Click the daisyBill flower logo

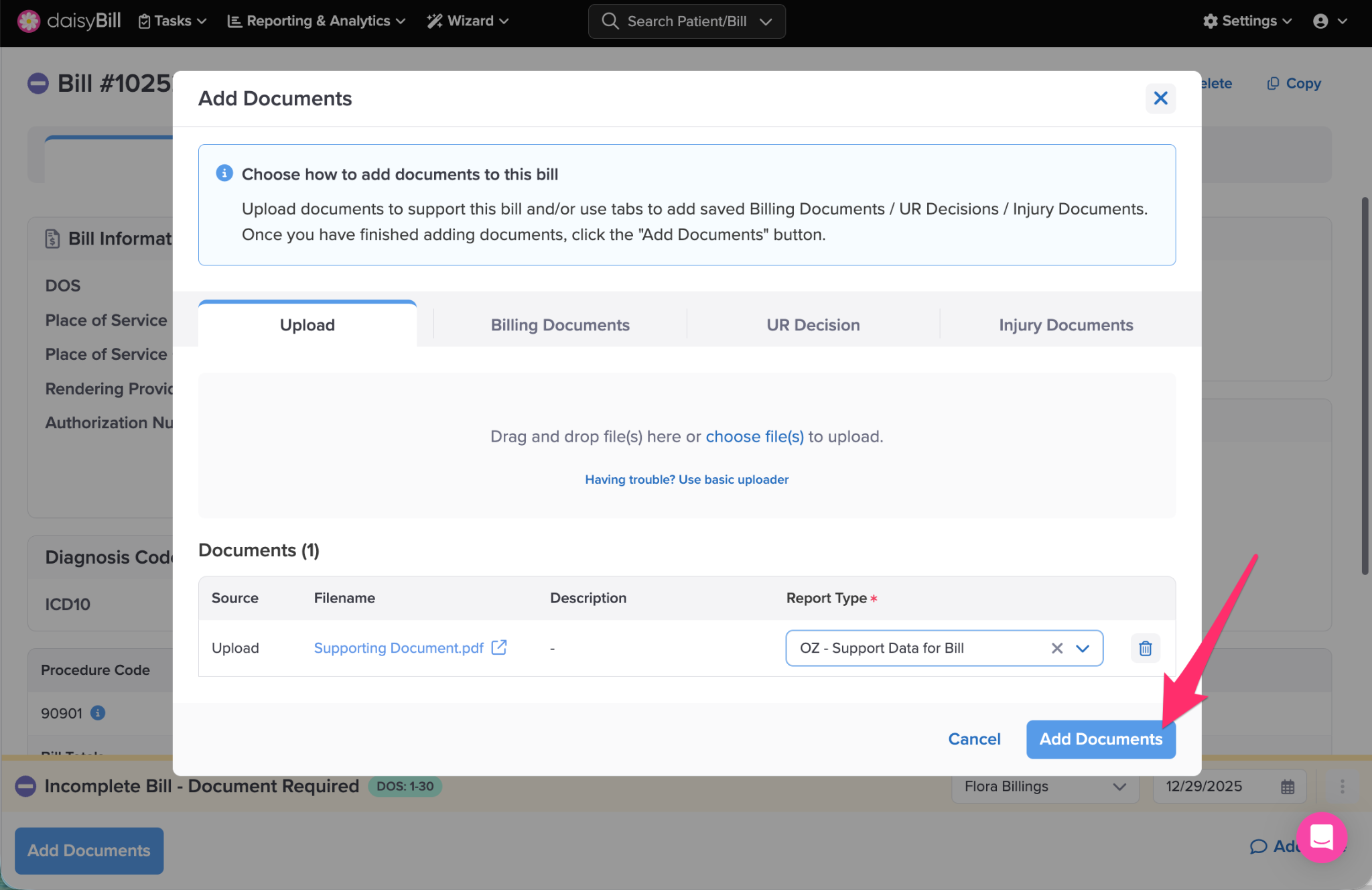28,21
